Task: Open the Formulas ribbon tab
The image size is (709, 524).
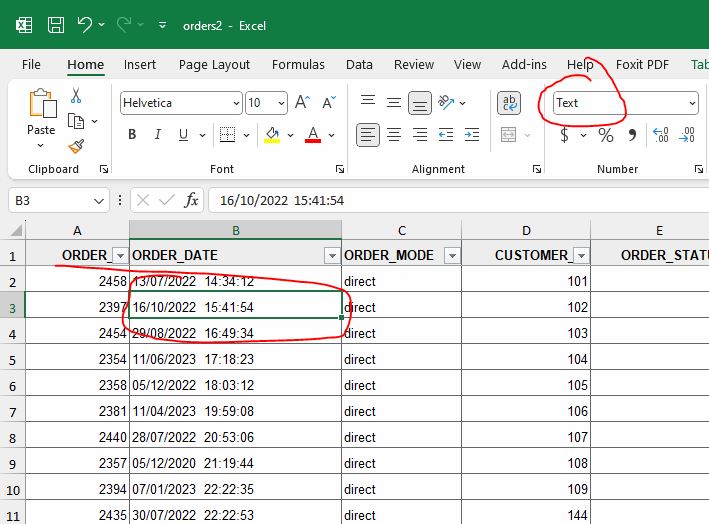Action: (298, 64)
